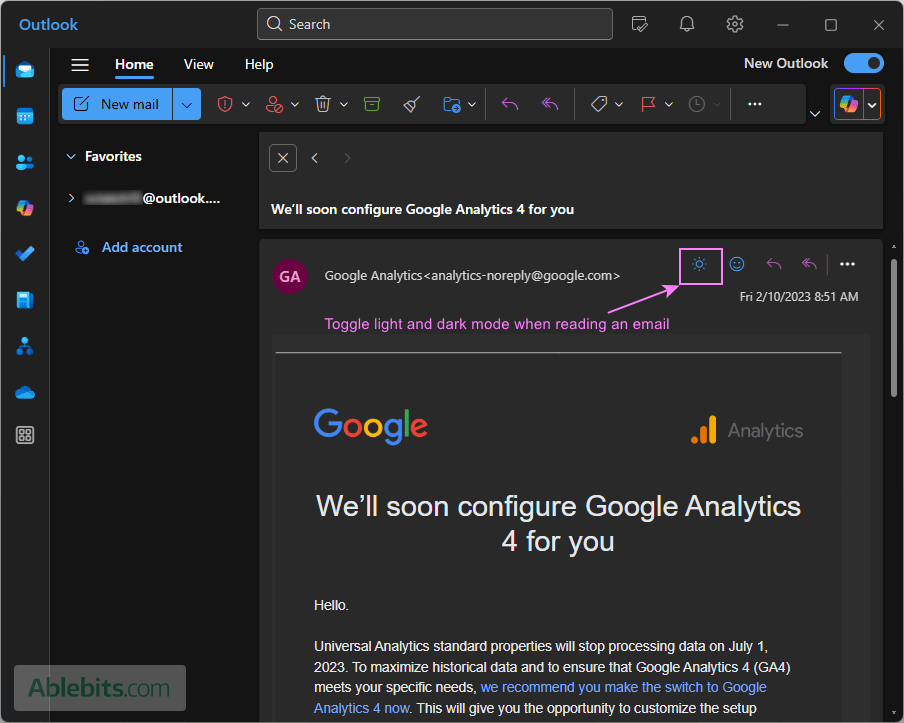
Task: Click the Sweep broom icon
Action: (x=412, y=104)
